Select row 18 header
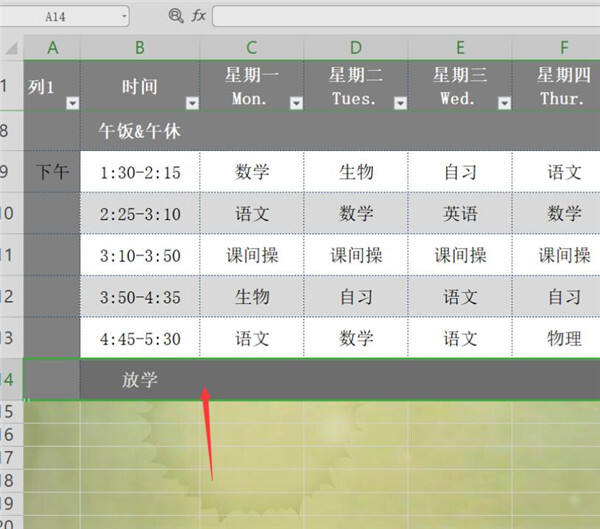 tap(11, 481)
